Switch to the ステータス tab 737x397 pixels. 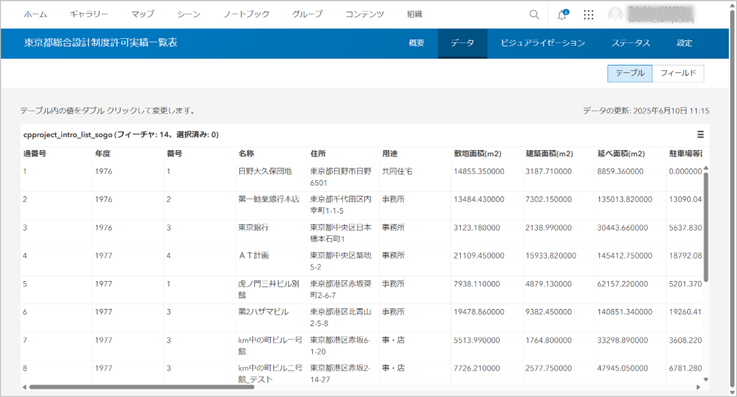pyautogui.click(x=631, y=43)
